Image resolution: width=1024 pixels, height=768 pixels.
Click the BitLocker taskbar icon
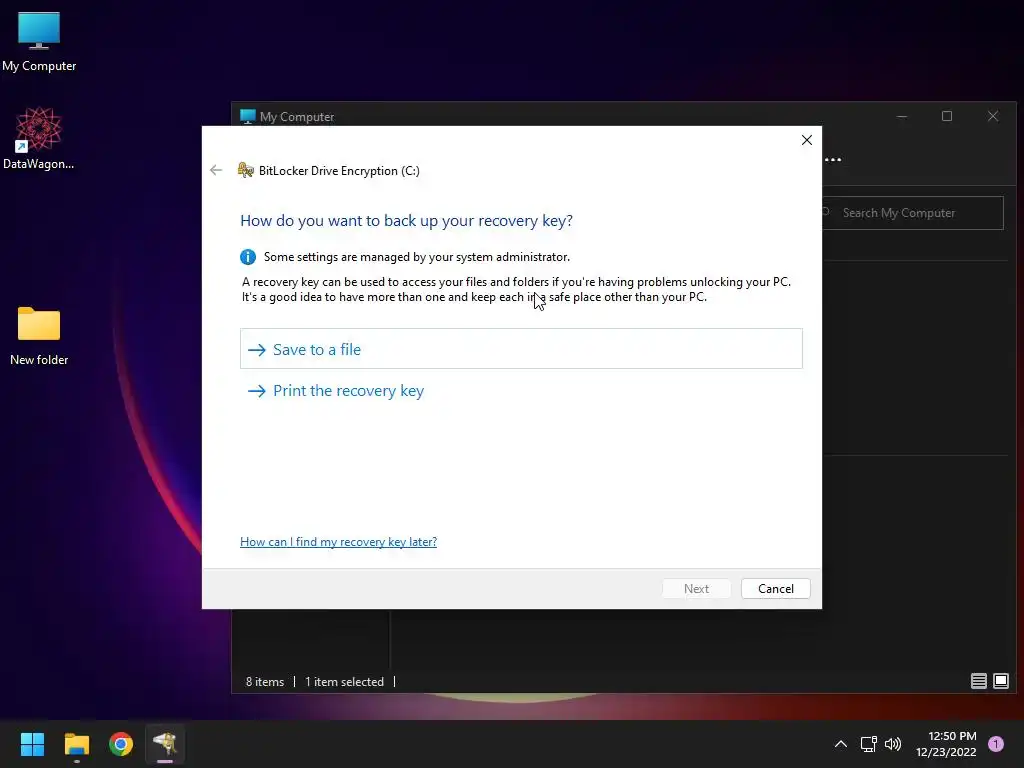[165, 744]
